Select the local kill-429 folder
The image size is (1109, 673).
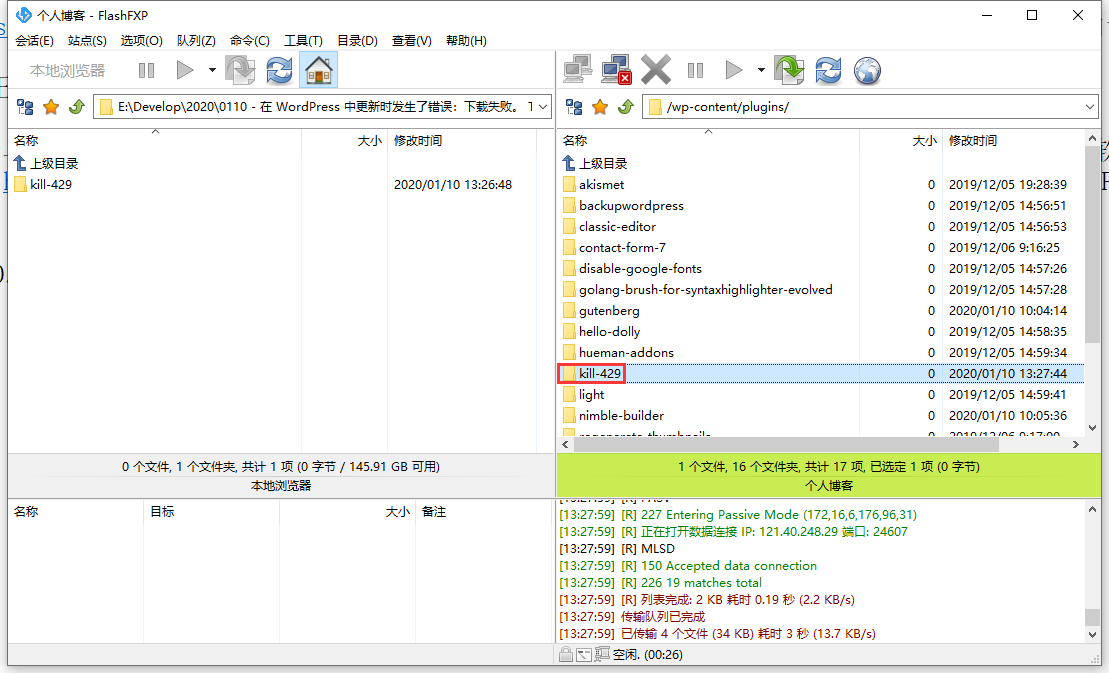(50, 184)
